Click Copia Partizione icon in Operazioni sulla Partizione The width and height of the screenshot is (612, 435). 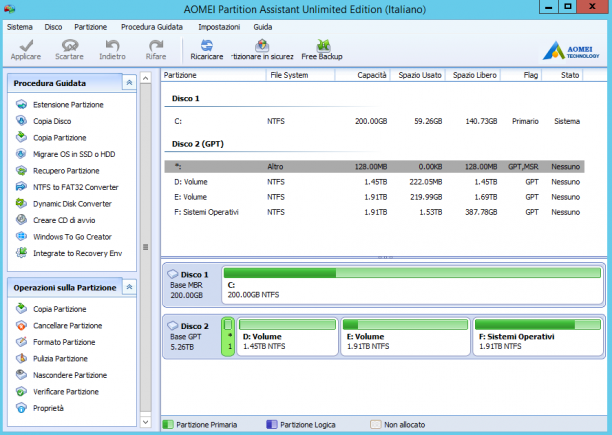point(21,309)
